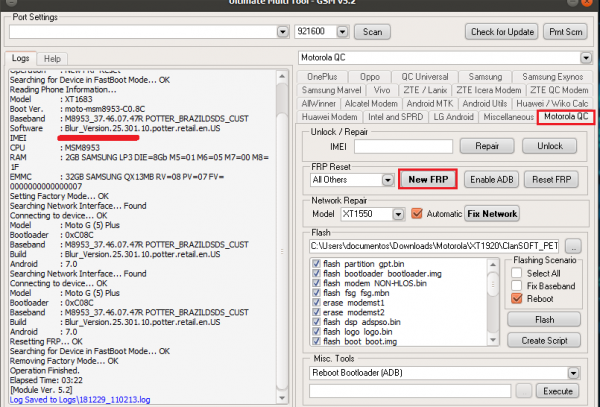Click the browse button beside flash path
The image size is (600, 407).
point(573,246)
